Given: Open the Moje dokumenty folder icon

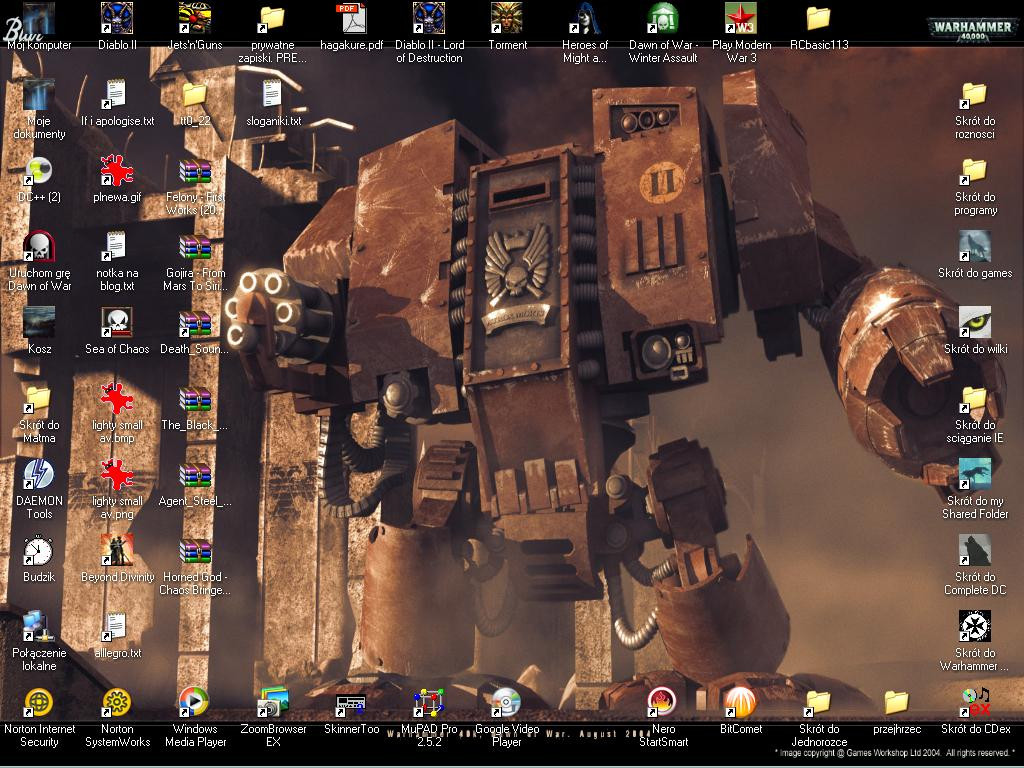Looking at the screenshot, I should (x=39, y=95).
